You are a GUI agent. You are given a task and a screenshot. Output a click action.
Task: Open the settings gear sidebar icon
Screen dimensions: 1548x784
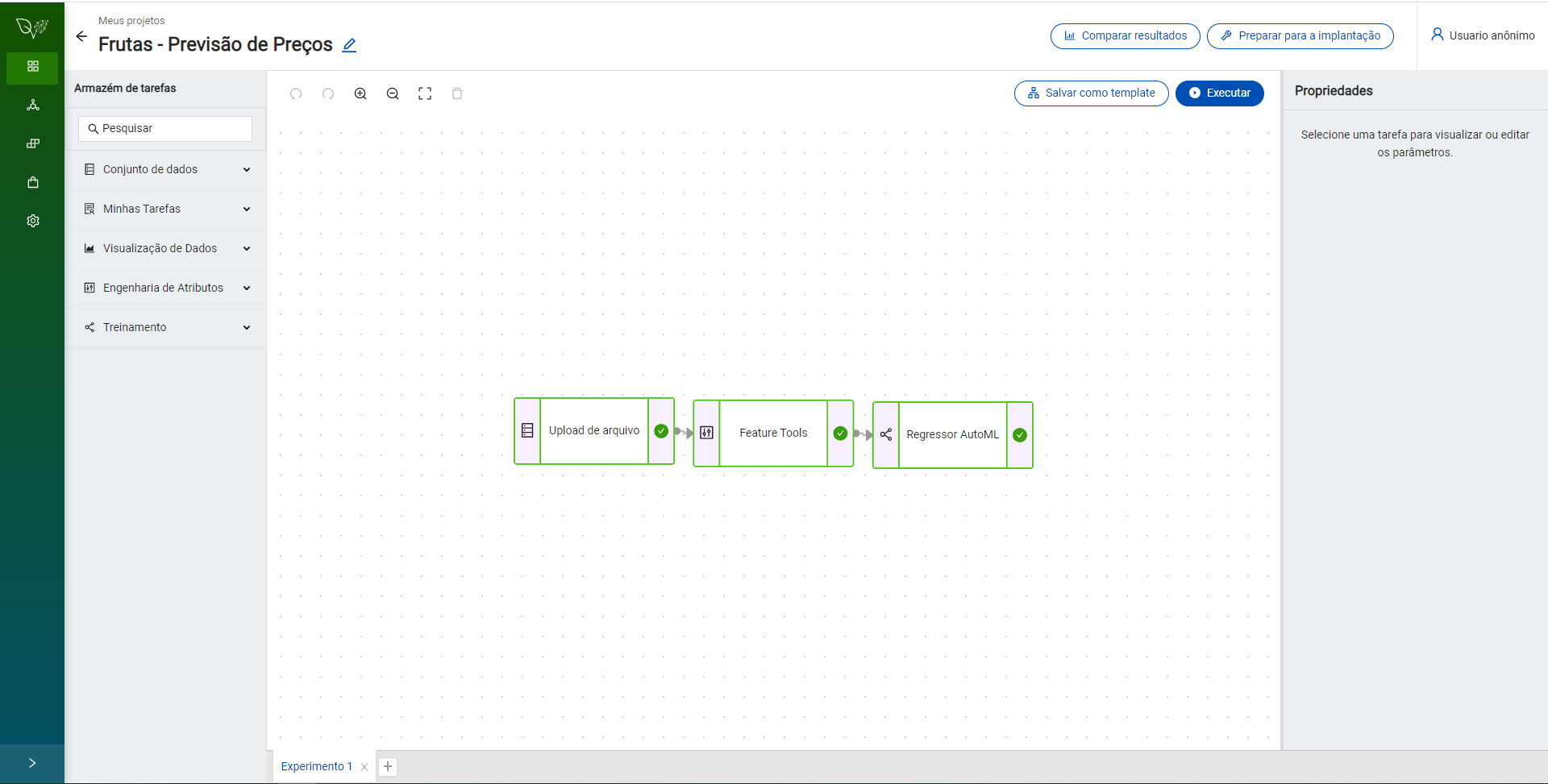click(x=33, y=221)
